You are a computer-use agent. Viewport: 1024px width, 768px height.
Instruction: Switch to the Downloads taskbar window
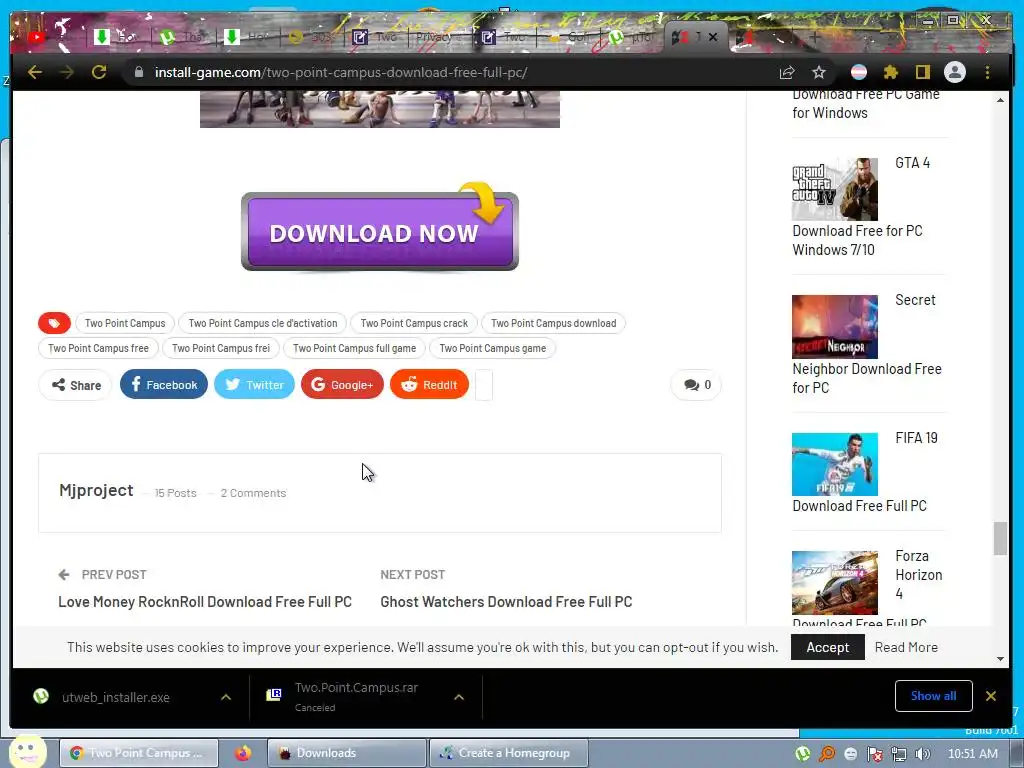pyautogui.click(x=346, y=753)
